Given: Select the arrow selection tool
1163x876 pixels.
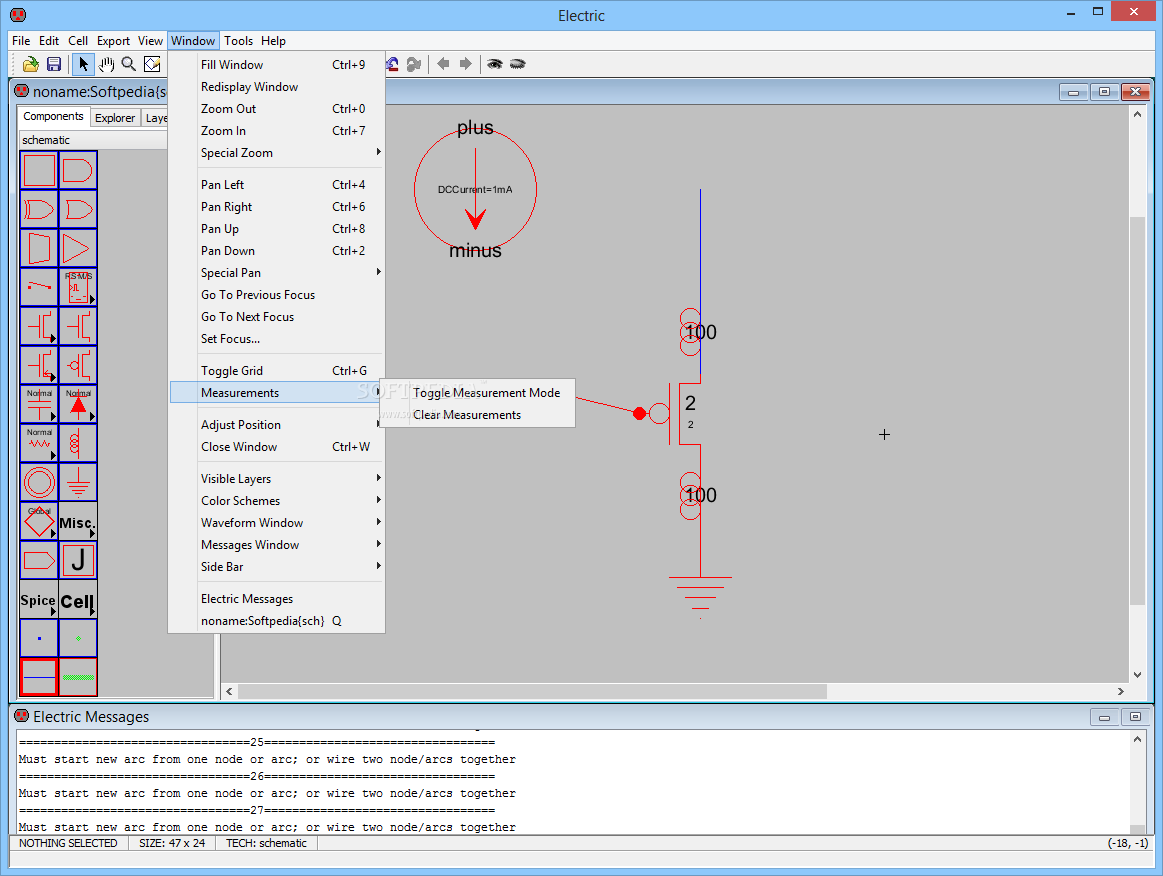Looking at the screenshot, I should point(83,65).
